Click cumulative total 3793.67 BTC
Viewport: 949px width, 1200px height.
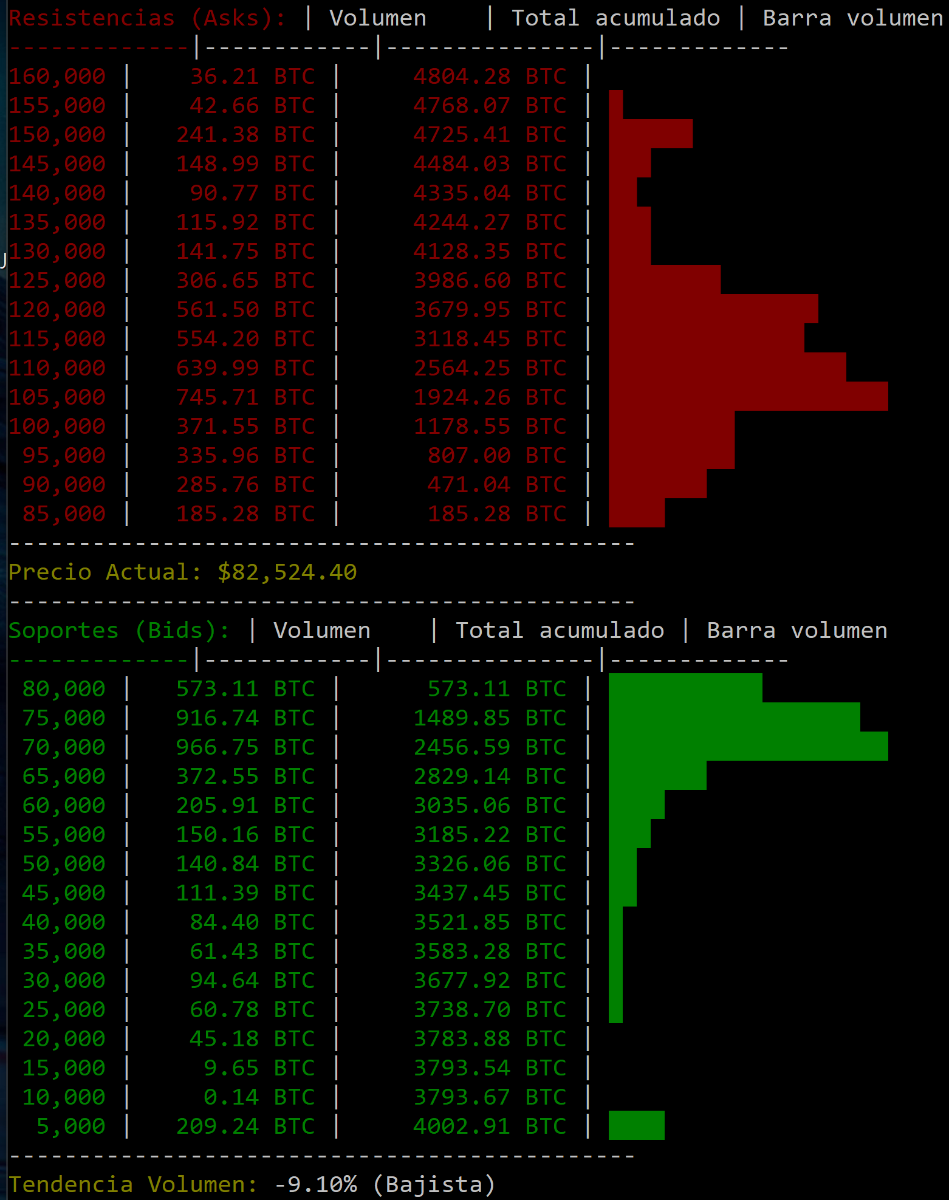click(x=490, y=1097)
